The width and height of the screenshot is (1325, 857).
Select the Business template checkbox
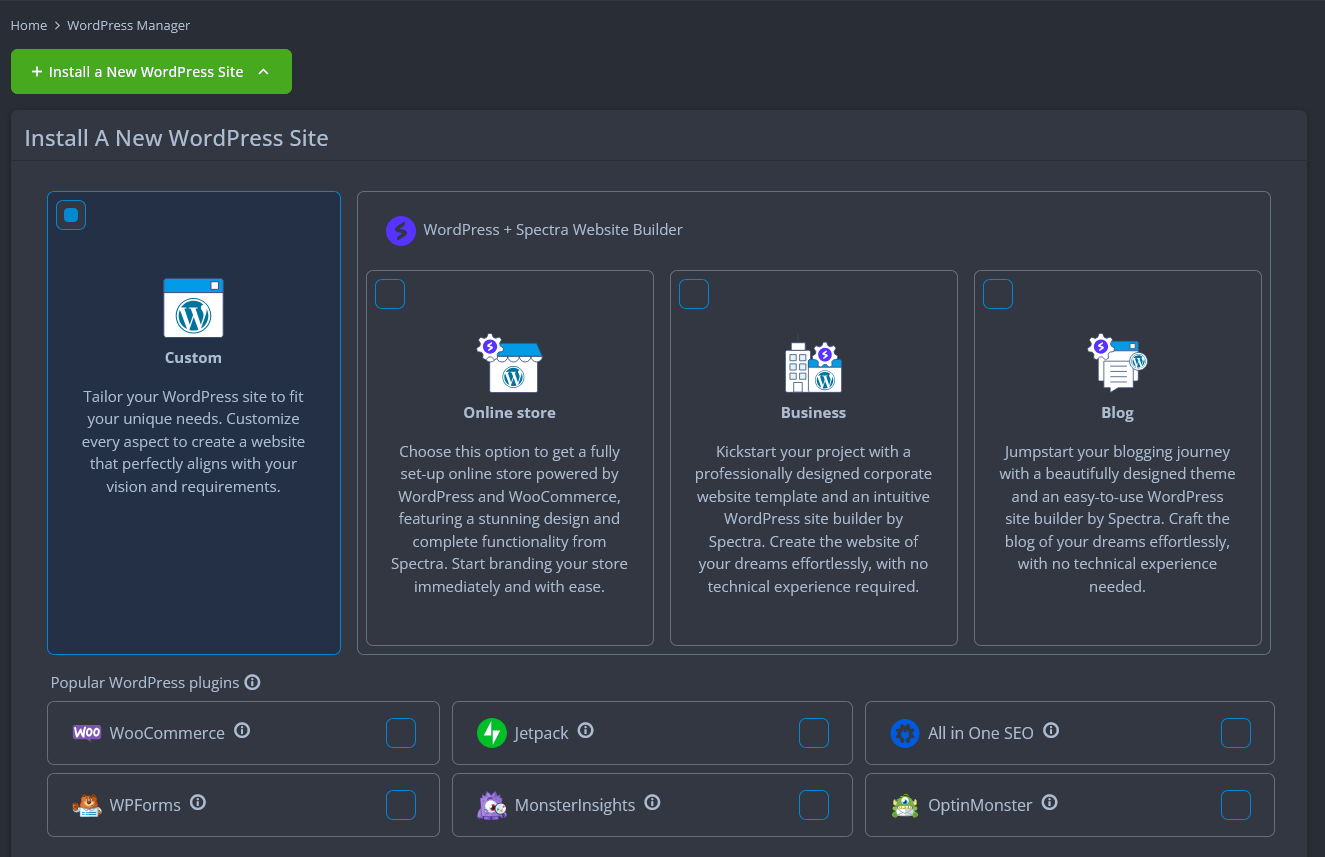[x=694, y=294]
